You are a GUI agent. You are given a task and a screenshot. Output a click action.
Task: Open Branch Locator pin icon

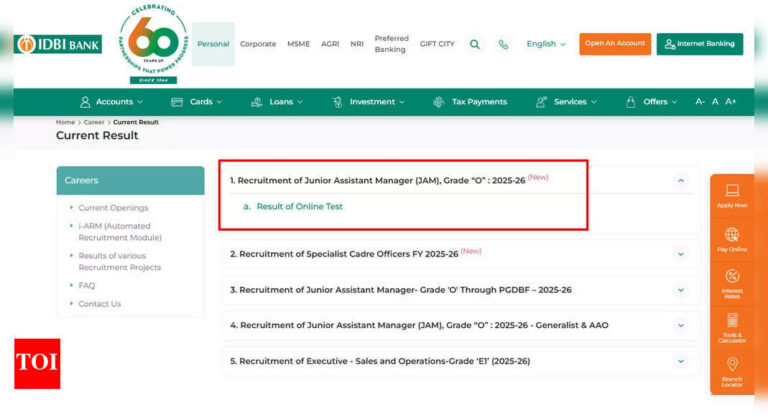(x=732, y=364)
